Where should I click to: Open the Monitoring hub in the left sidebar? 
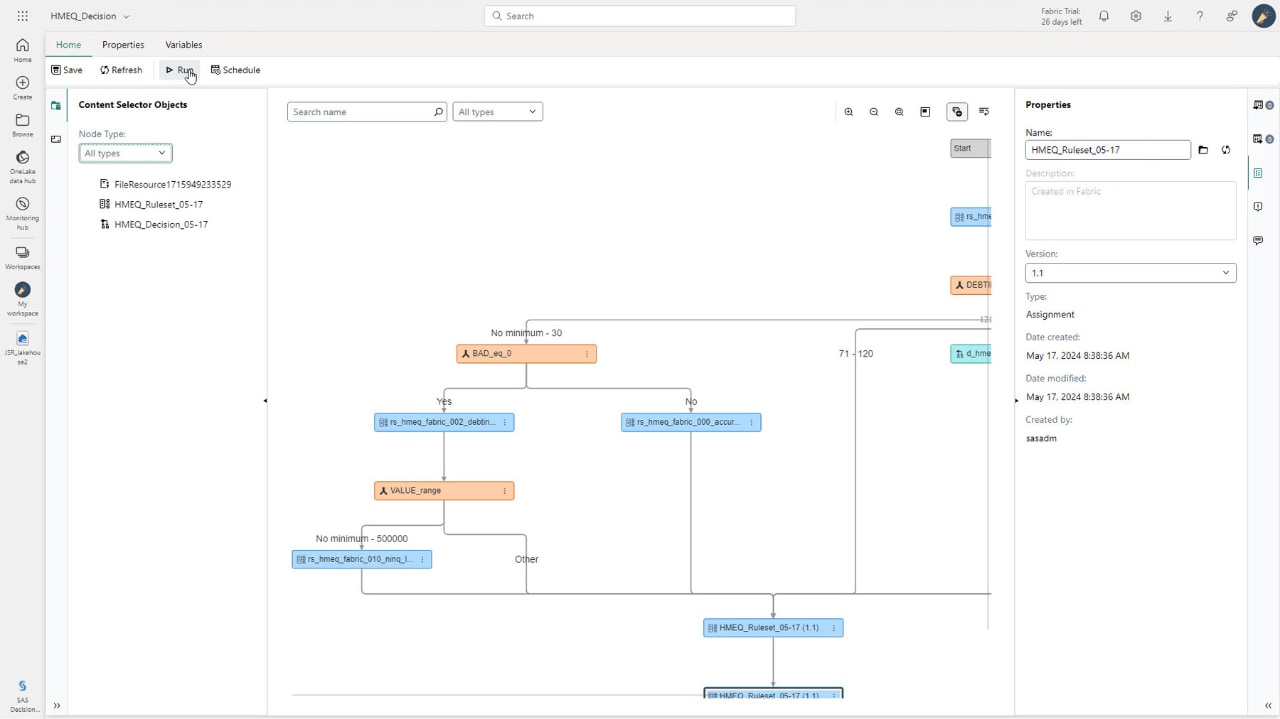22,210
